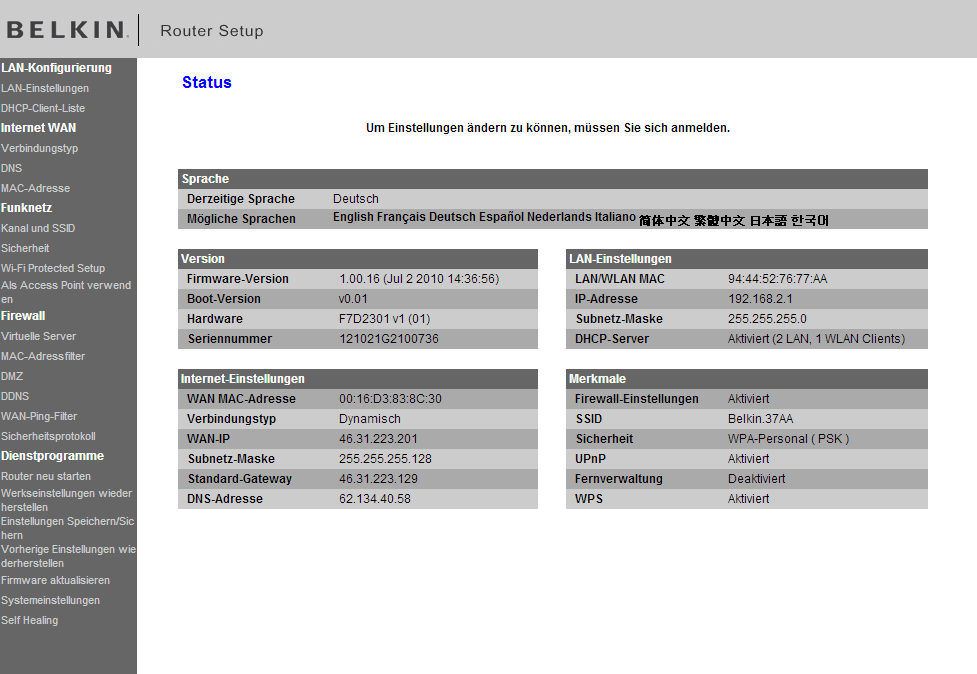Click the Firewall-Einstellungen value Aktiviert
977x674 pixels.
[x=748, y=399]
